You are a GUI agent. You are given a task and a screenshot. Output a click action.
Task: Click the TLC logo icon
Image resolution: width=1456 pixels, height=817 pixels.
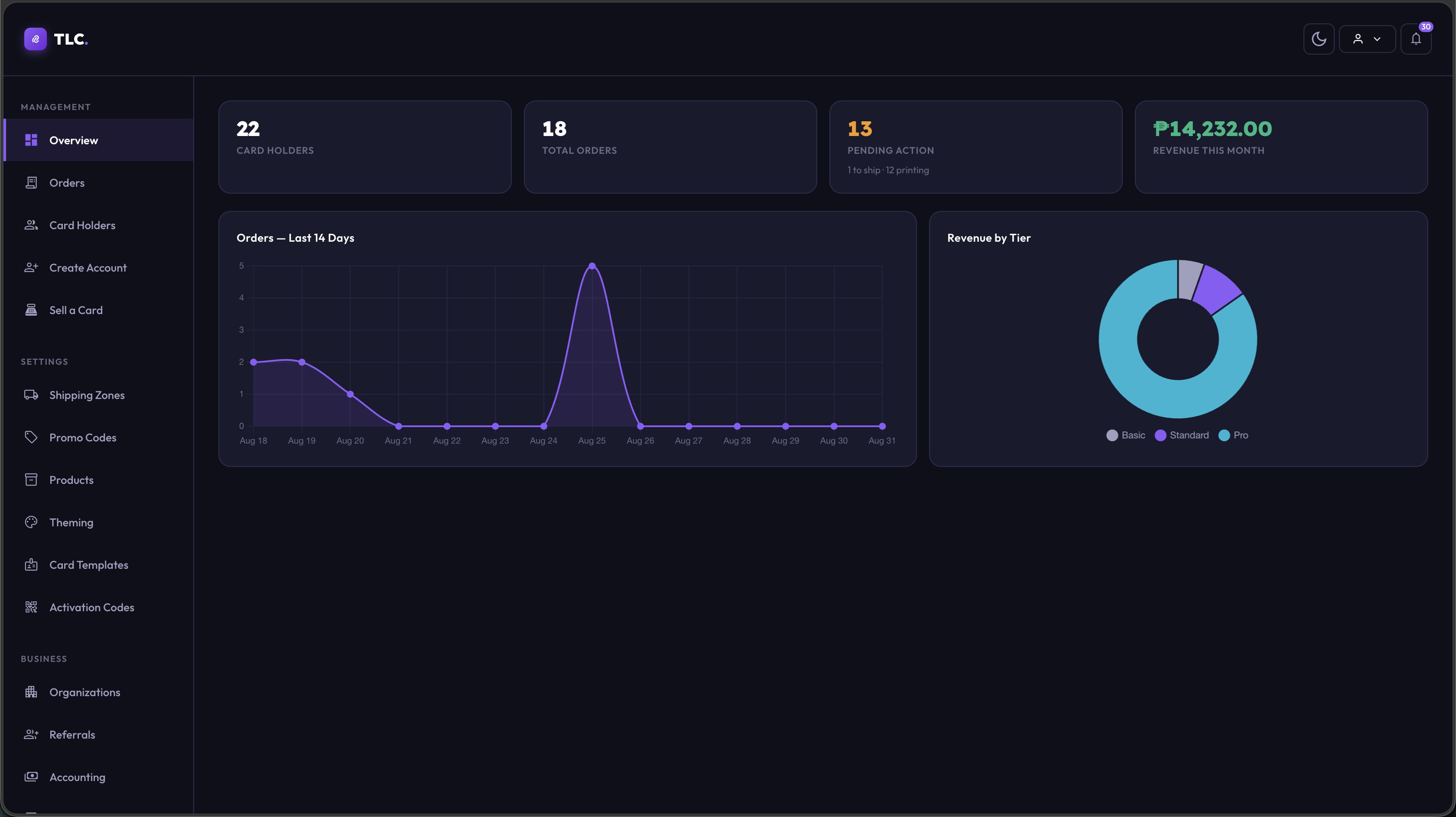(x=35, y=39)
